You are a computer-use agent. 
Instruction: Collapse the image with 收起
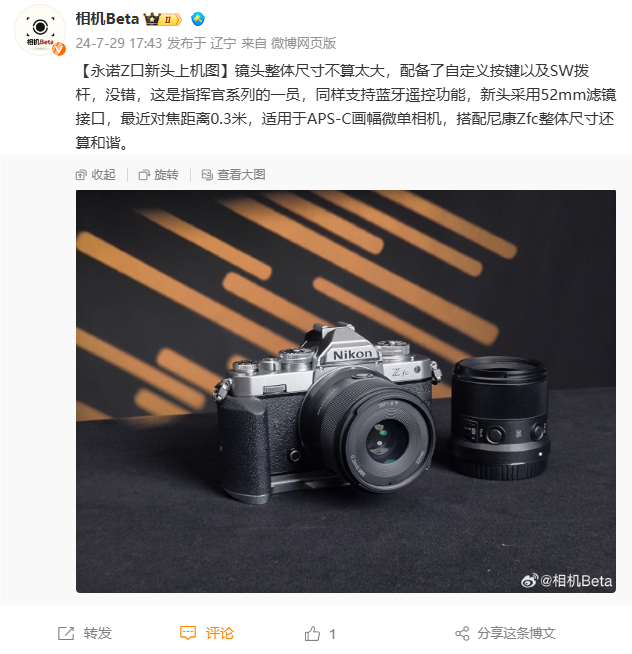[96, 175]
